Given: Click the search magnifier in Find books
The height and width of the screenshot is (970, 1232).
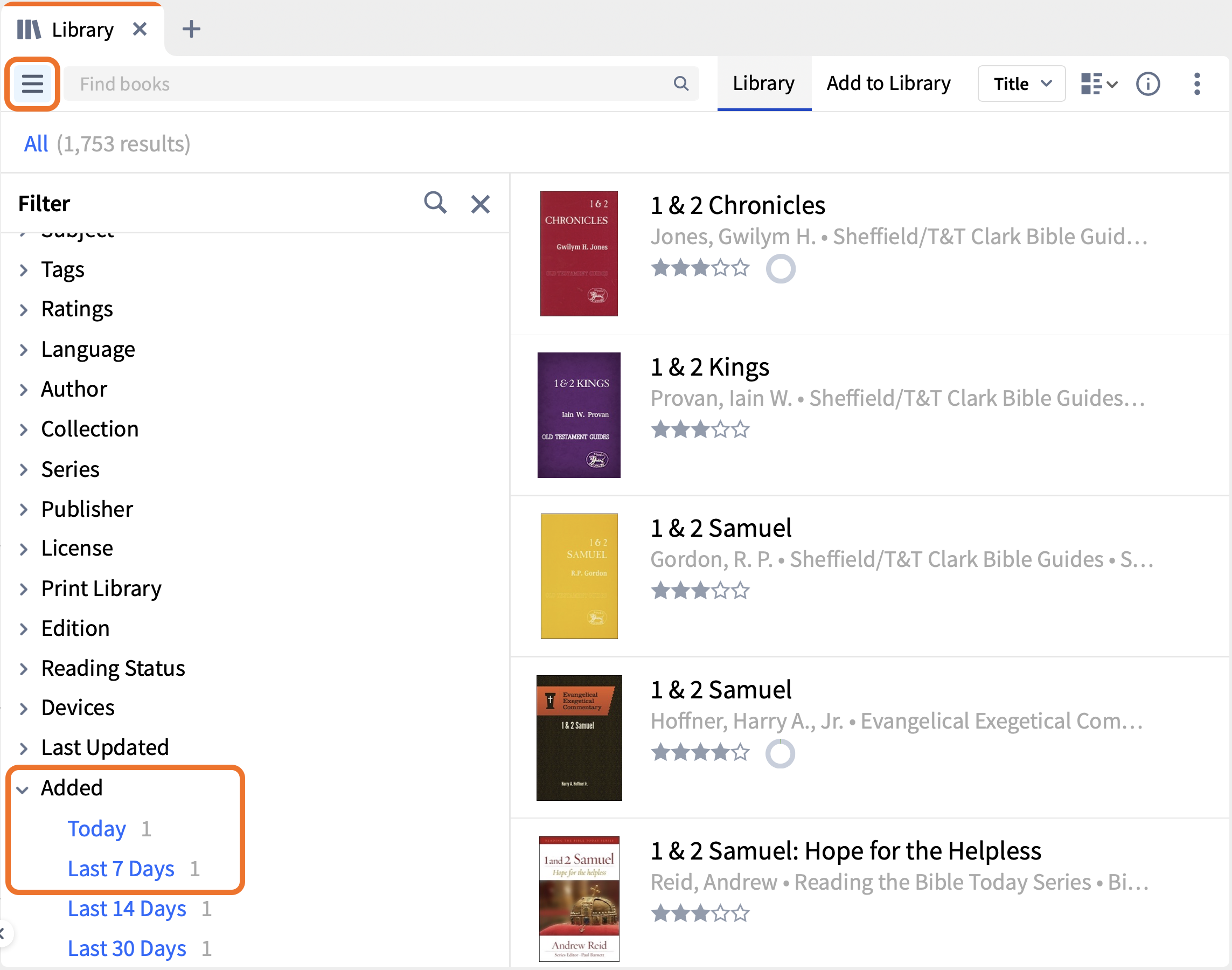Looking at the screenshot, I should [x=681, y=84].
